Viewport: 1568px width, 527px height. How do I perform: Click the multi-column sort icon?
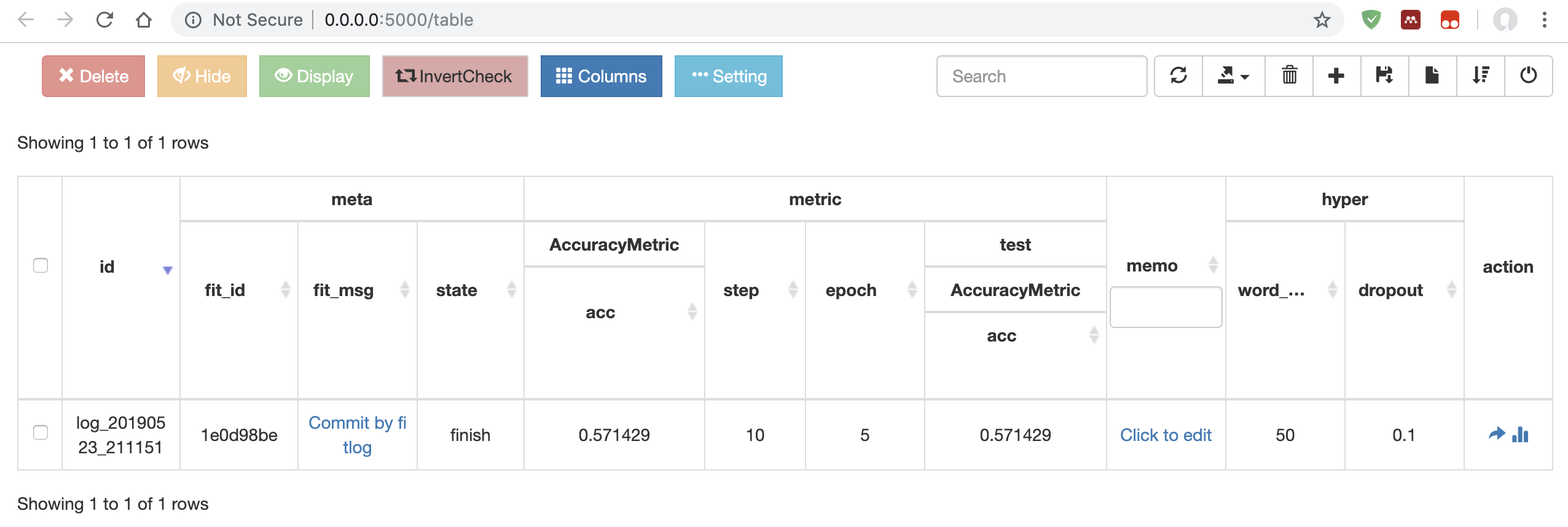pyautogui.click(x=1480, y=76)
